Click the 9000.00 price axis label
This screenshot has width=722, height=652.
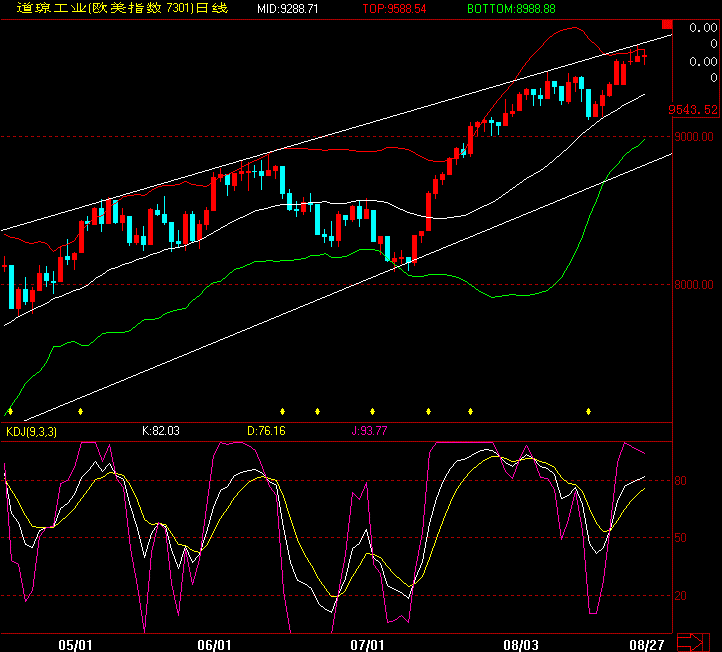694,137
